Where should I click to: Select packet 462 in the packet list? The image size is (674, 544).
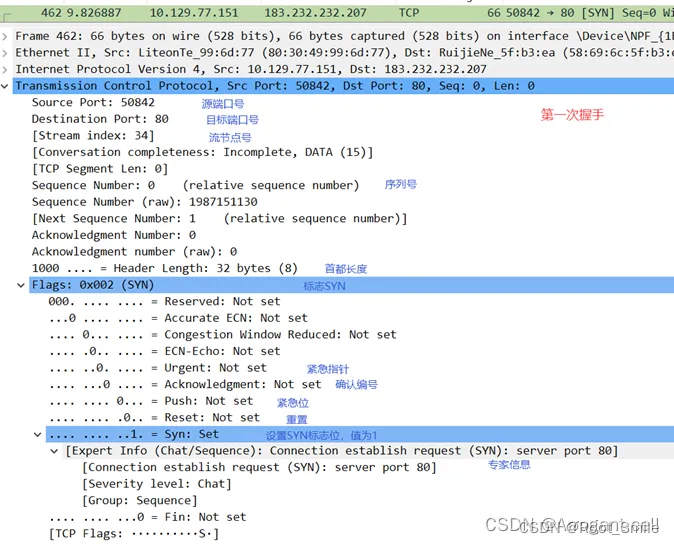click(x=300, y=12)
